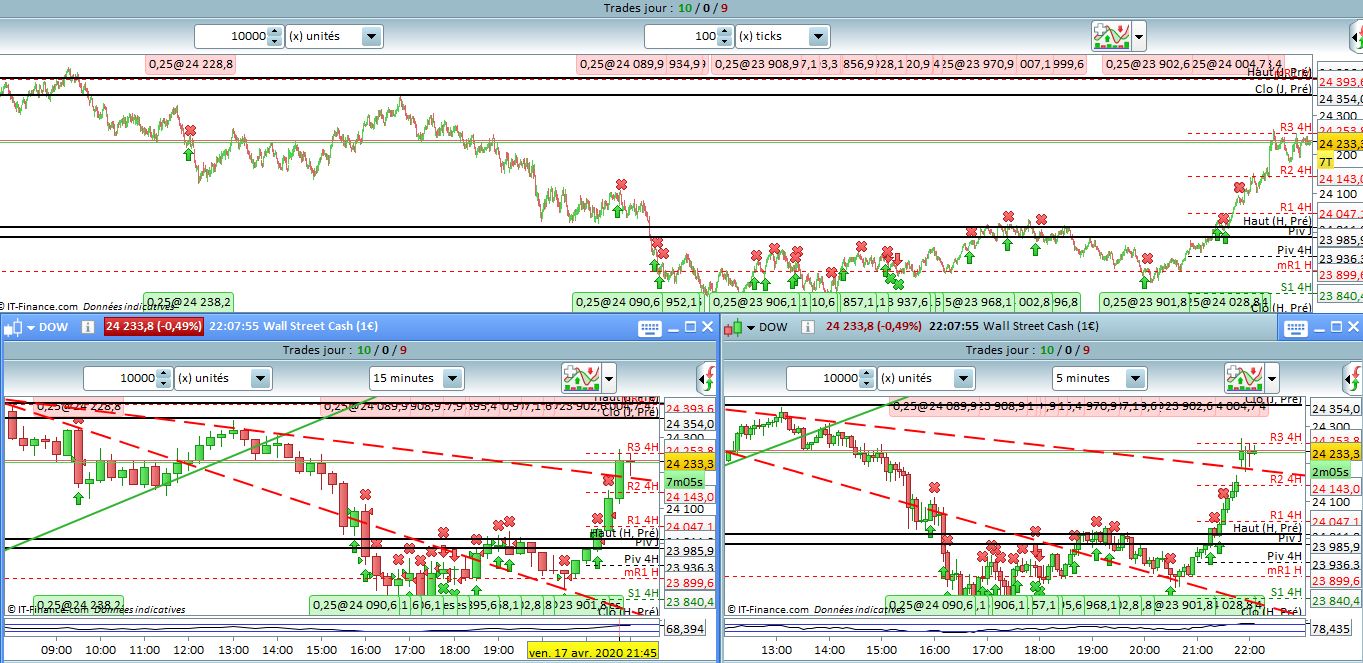
Task: Click Haut (H, Pré) level label in 5 minutes chart
Action: point(1268,527)
